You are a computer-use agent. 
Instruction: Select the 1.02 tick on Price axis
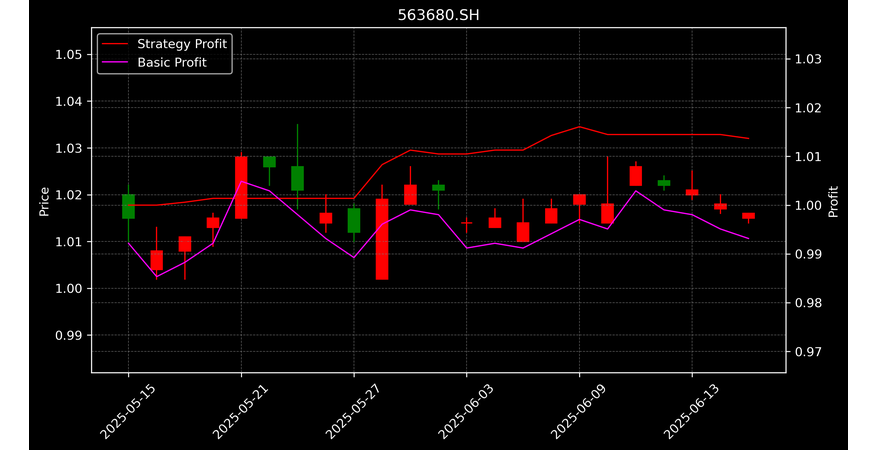(69, 195)
